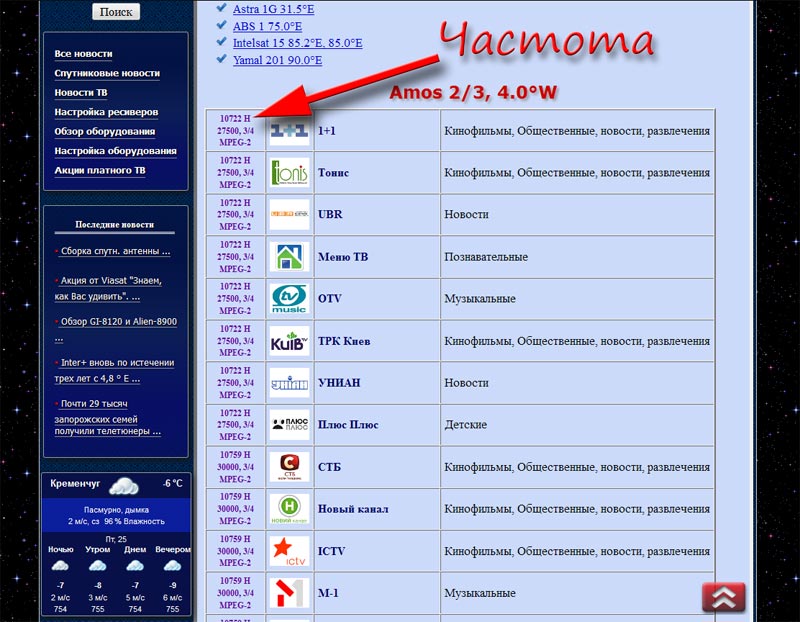Open news Обзор GI-8120 и Alien-8900

119,321
